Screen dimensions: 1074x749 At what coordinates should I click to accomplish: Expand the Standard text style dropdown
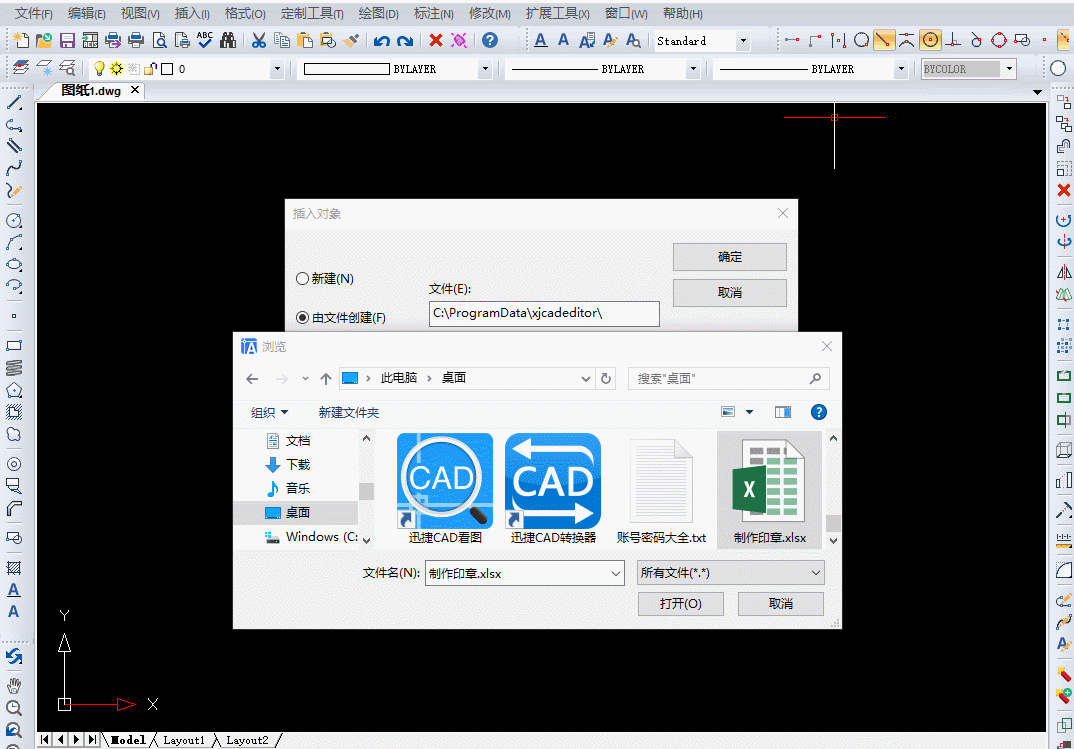pyautogui.click(x=742, y=41)
